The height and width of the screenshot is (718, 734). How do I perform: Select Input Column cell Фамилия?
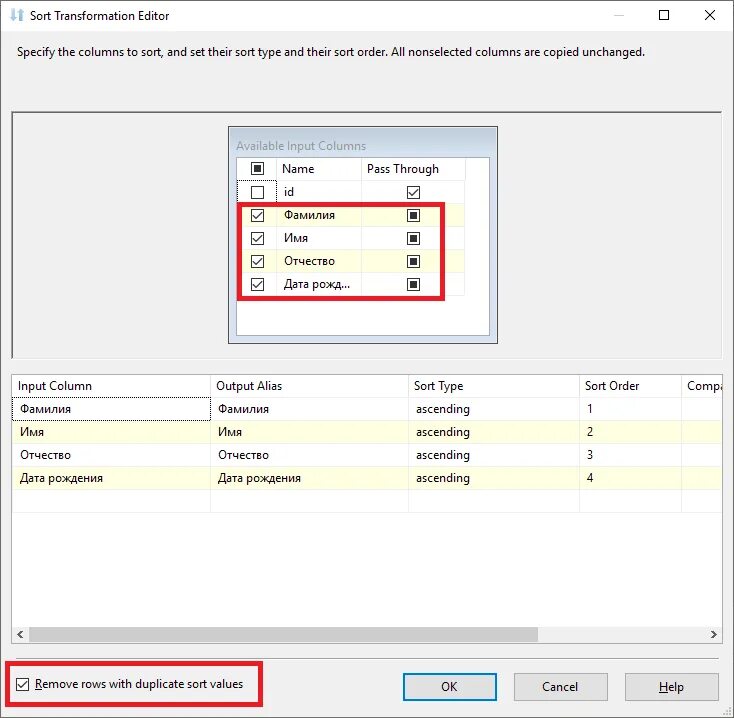pyautogui.click(x=111, y=409)
